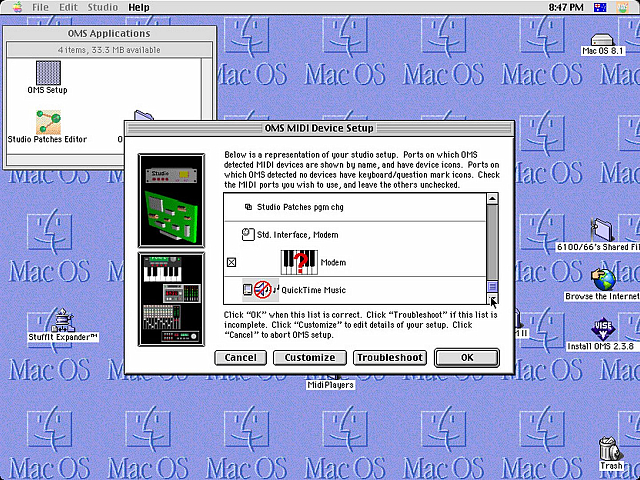Select the QuickTime Music disabled speaker icon
This screenshot has height=480, width=640.
coord(262,290)
